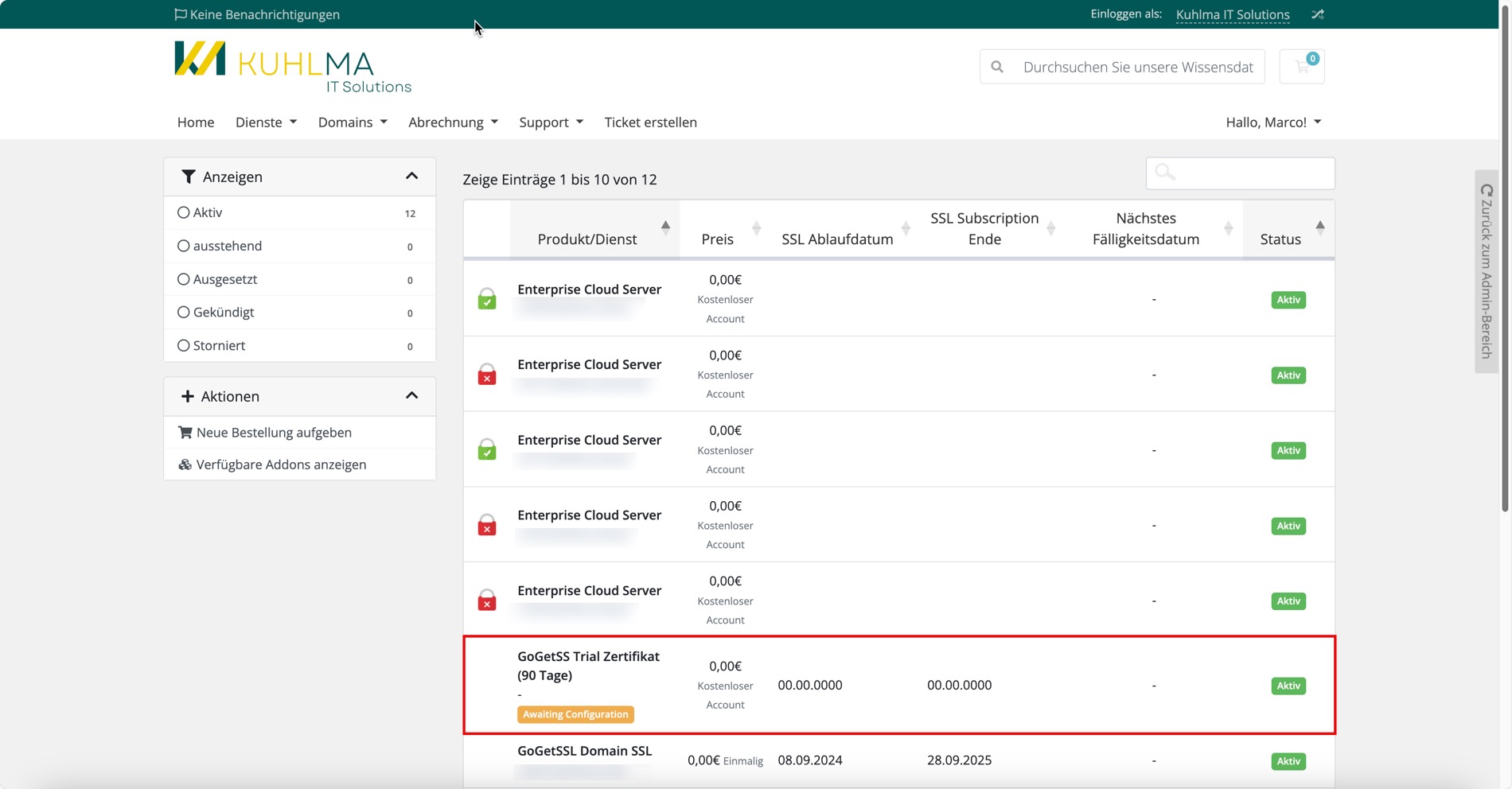Go to the Home menu item
This screenshot has width=1512, height=789.
coord(196,122)
